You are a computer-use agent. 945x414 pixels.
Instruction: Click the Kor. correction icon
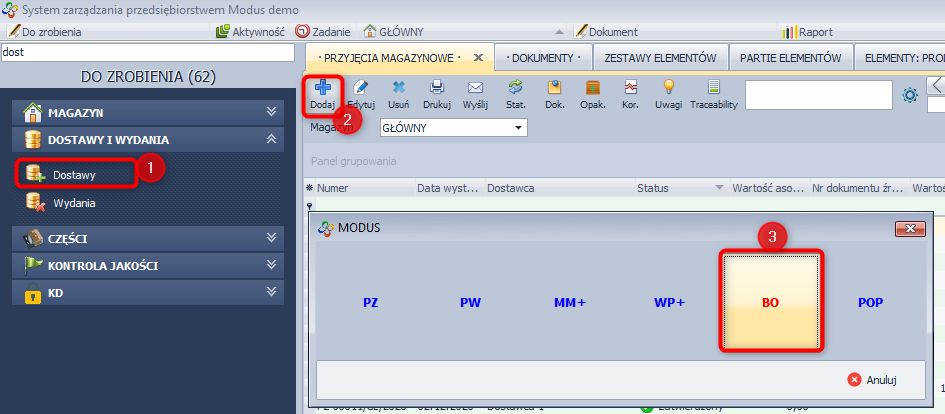630,88
